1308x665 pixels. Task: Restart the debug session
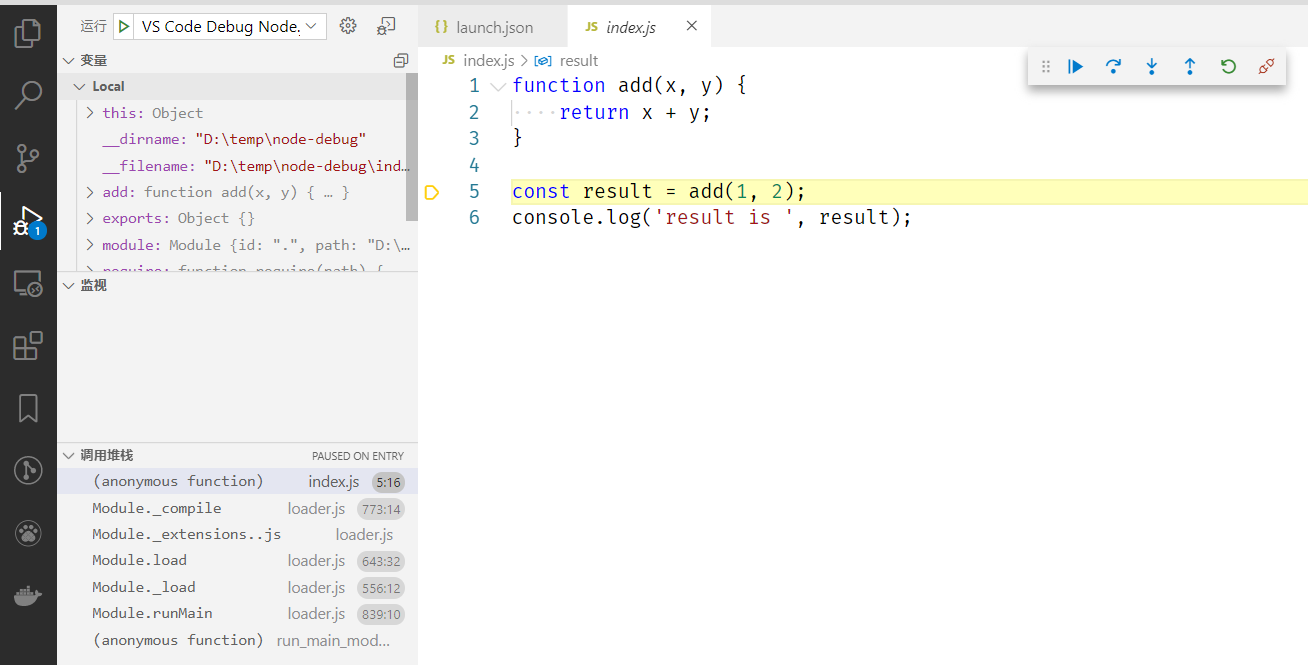(1228, 66)
